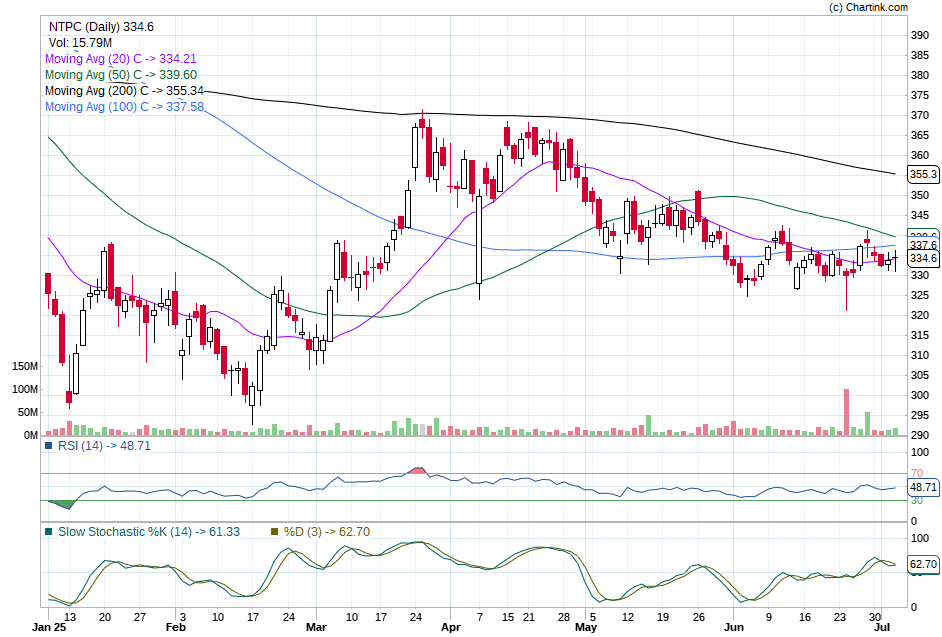This screenshot has width=942, height=637.
Task: Click the 12 date label in May
Action: pos(628,617)
